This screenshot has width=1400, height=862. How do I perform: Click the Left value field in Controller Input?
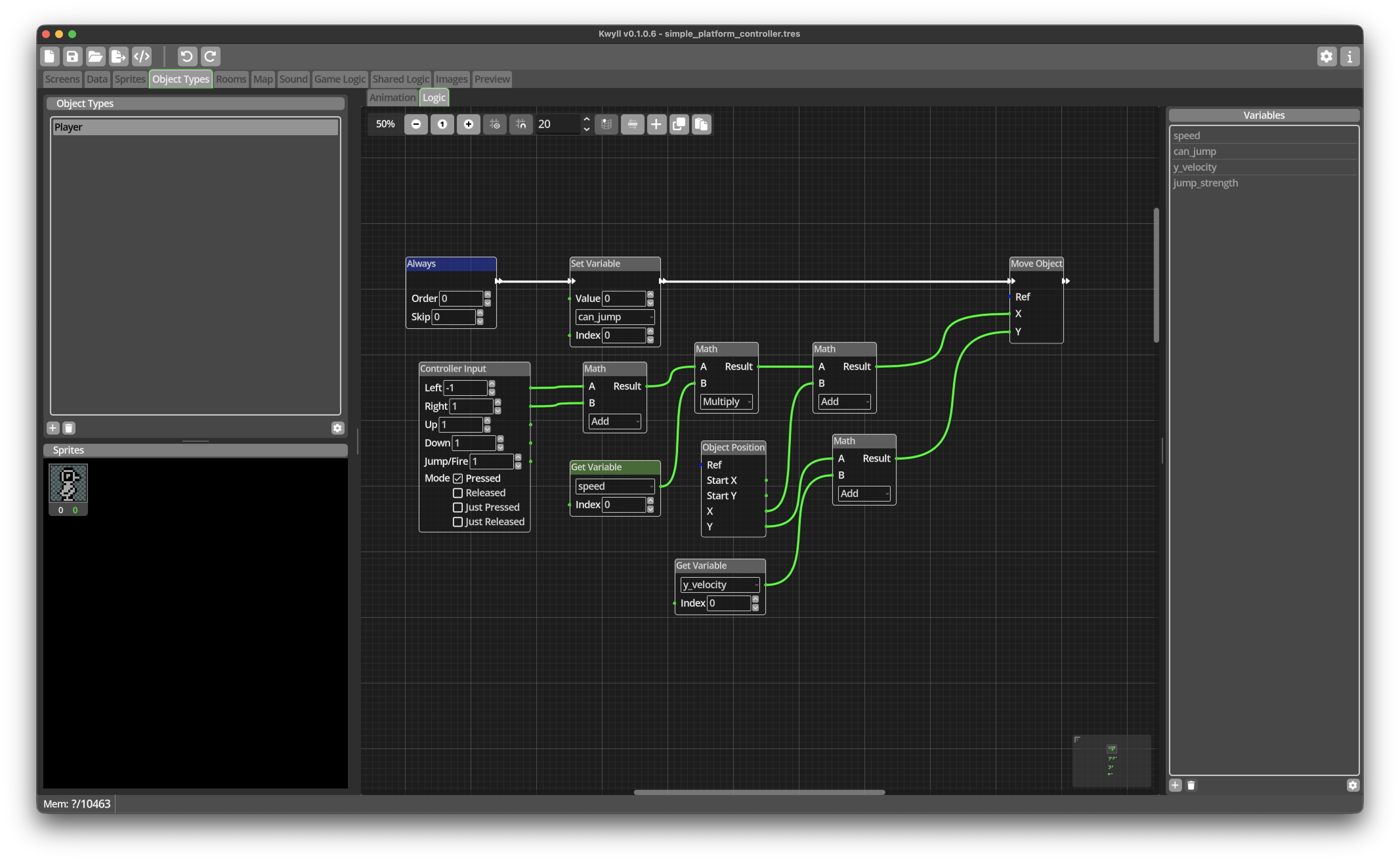[x=466, y=388]
